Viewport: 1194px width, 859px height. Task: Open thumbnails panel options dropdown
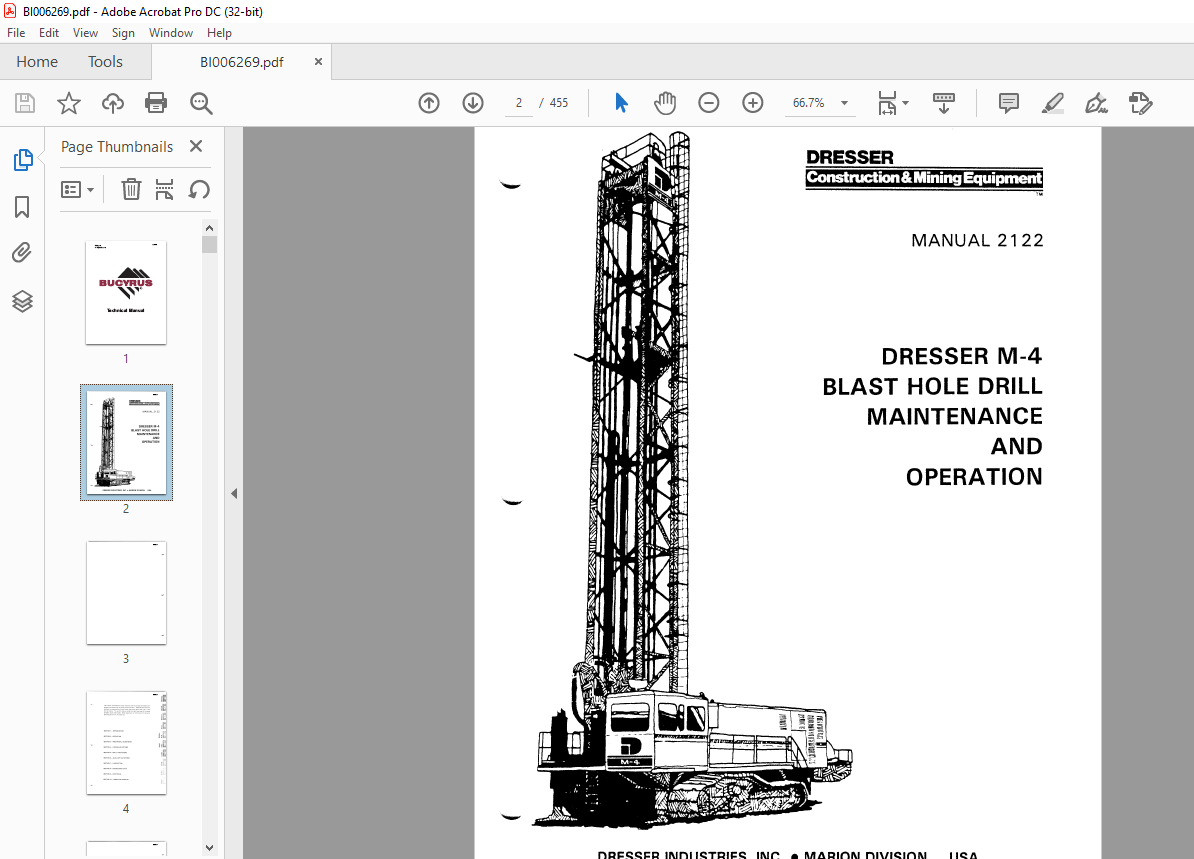tap(77, 189)
